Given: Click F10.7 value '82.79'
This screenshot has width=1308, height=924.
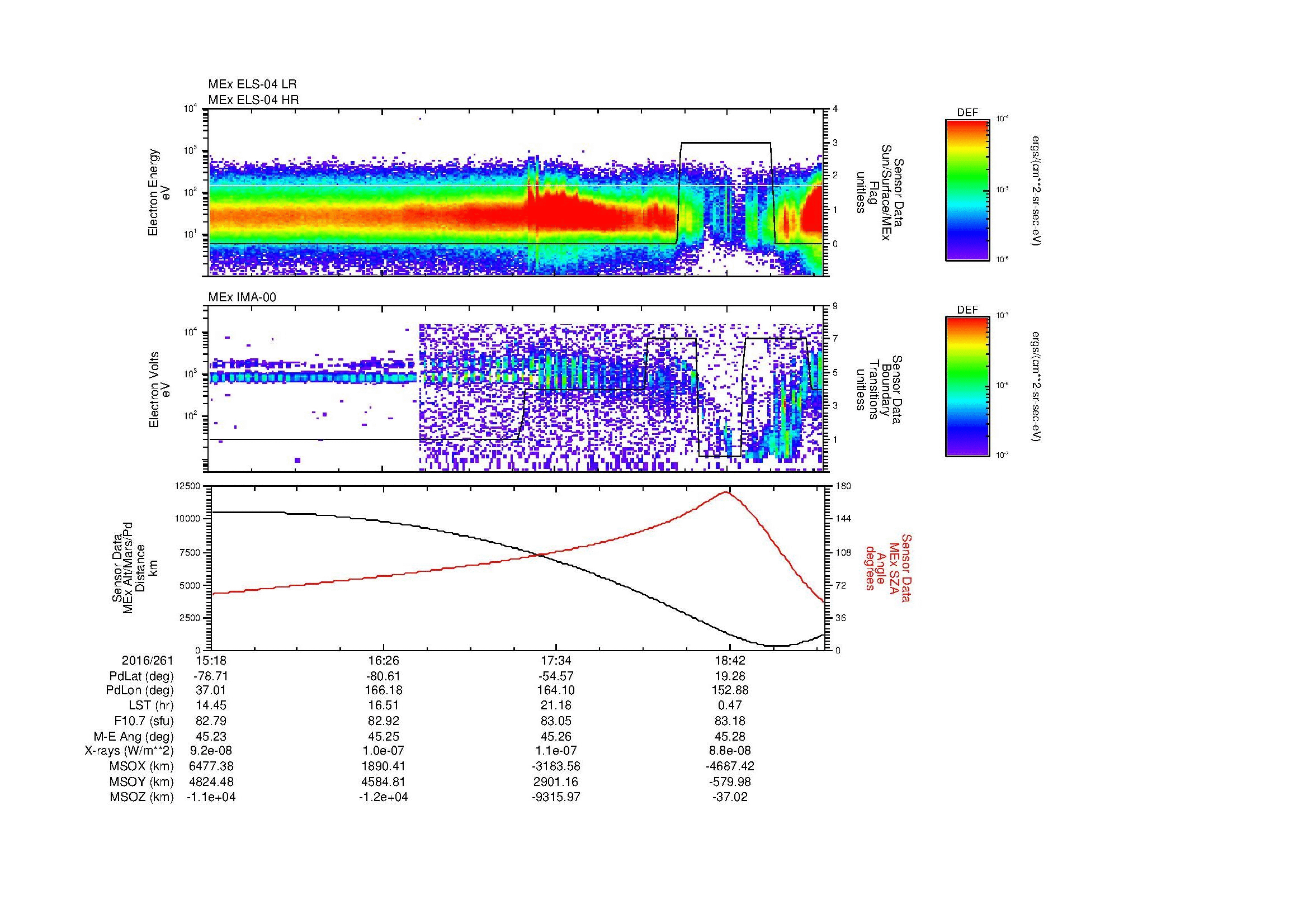Looking at the screenshot, I should coord(211,721).
